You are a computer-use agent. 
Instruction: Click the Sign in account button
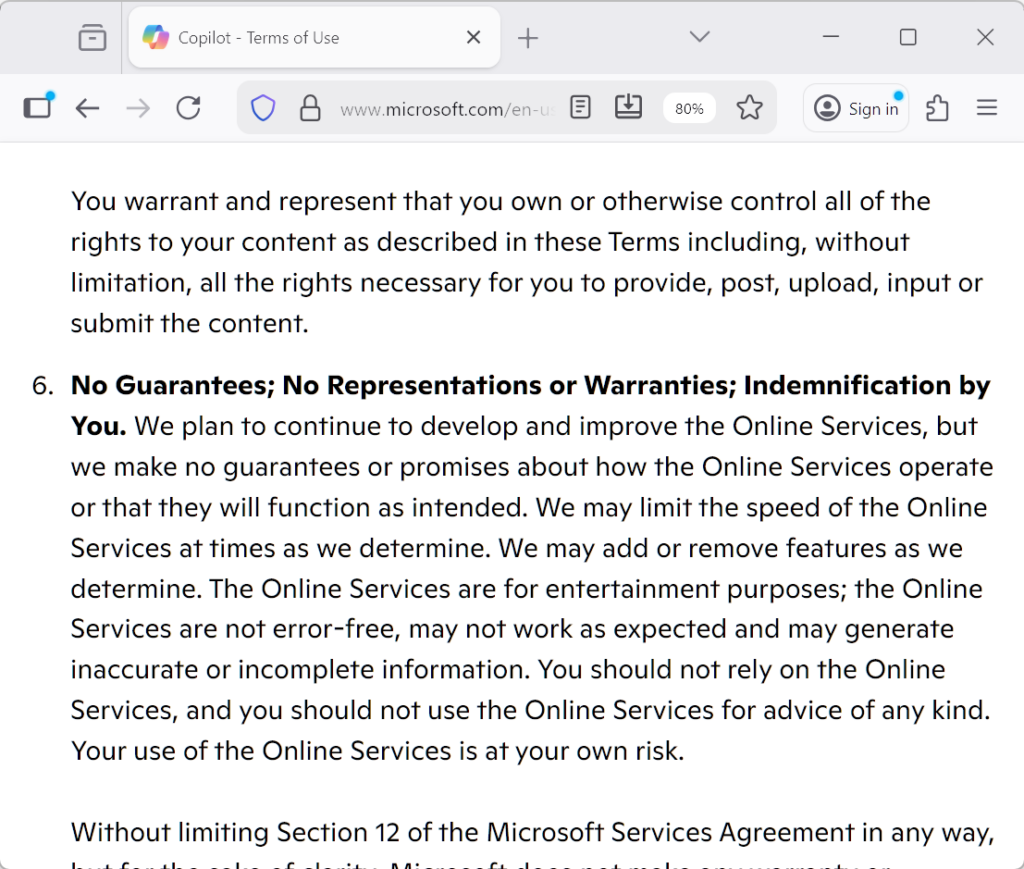coord(856,108)
